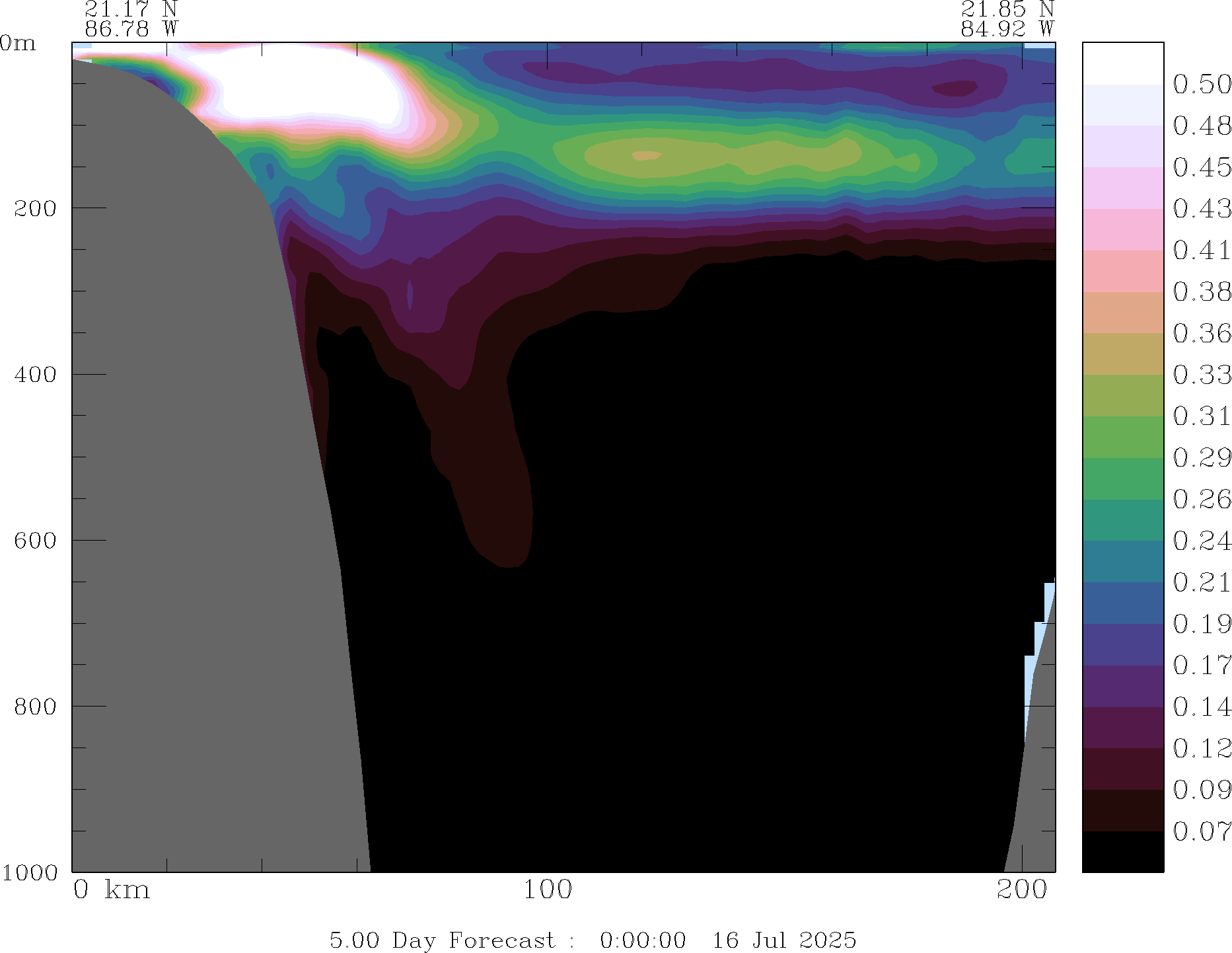Screen dimensions: 1232x953
Task: Click the colorbar swatch between 0.14 and 0.17
Action: pyautogui.click(x=1122, y=686)
